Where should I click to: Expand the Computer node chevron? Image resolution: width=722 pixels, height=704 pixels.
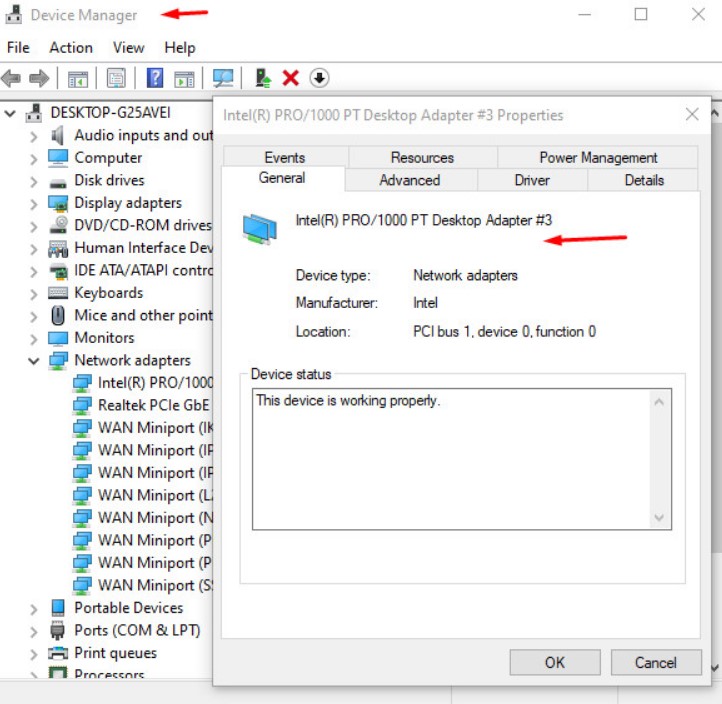coord(33,159)
